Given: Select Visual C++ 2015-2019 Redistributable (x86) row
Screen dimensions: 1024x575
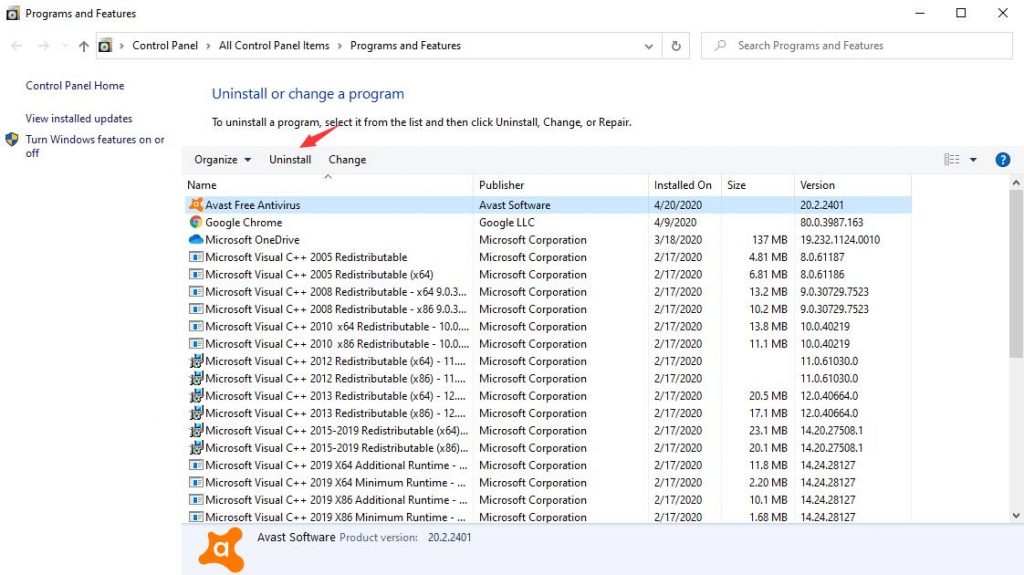Looking at the screenshot, I should tap(548, 448).
